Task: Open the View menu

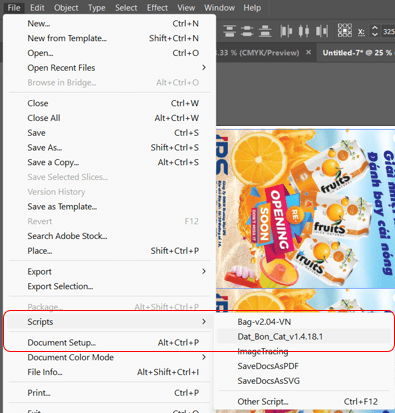Action: tap(186, 7)
